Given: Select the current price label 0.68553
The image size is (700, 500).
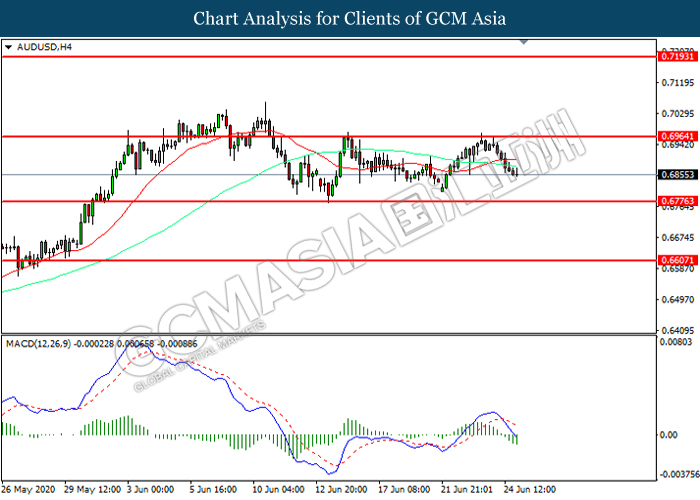Looking at the screenshot, I should click(677, 175).
